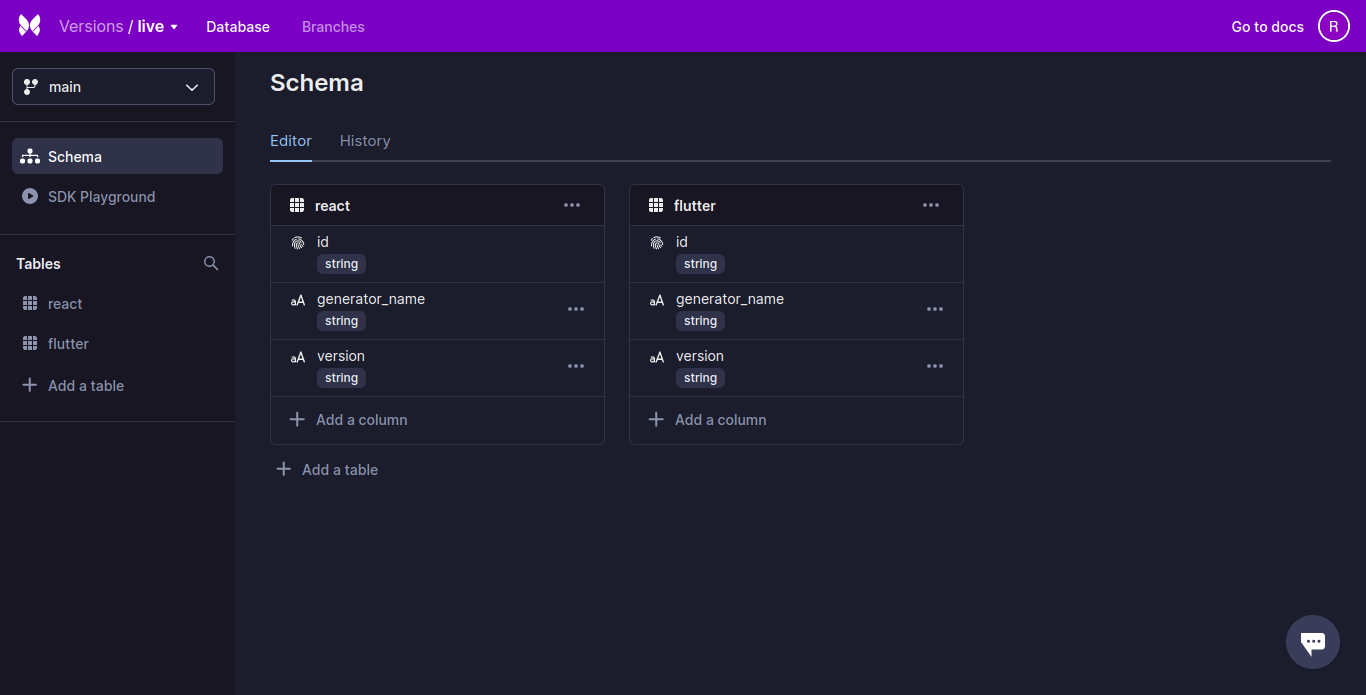Open the Database tab in top bar
This screenshot has width=1366, height=695.
(x=238, y=27)
